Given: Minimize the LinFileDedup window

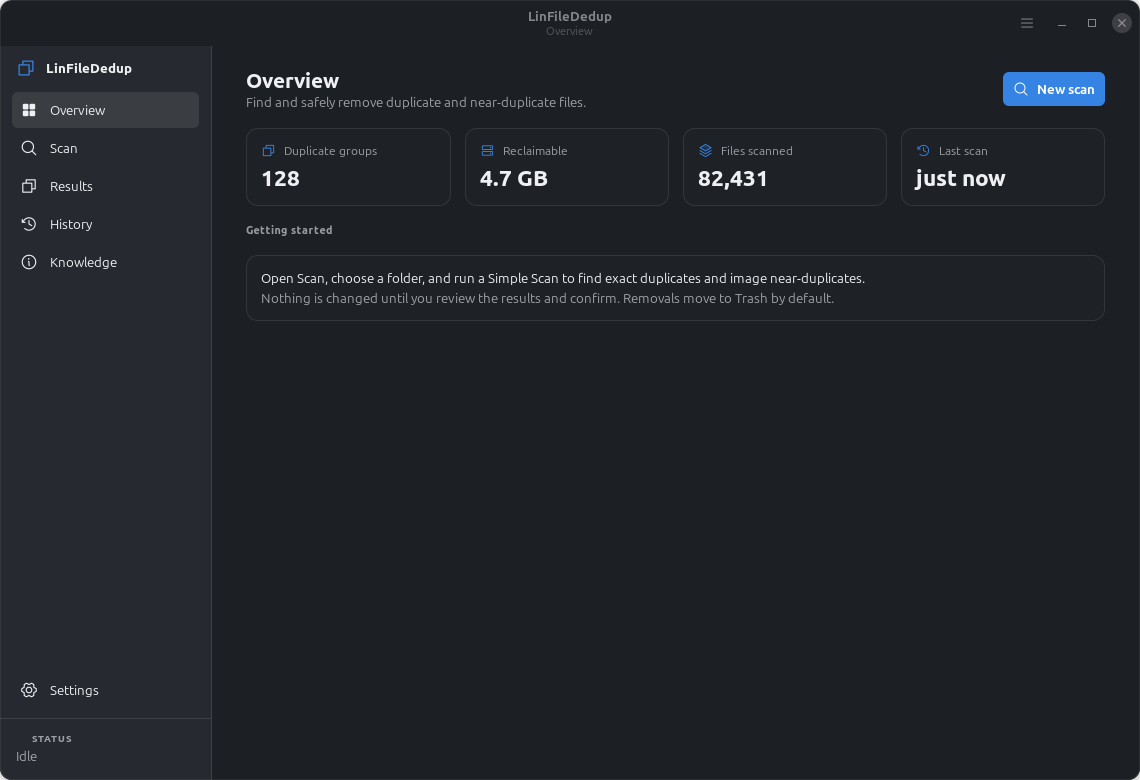Looking at the screenshot, I should (1062, 23).
